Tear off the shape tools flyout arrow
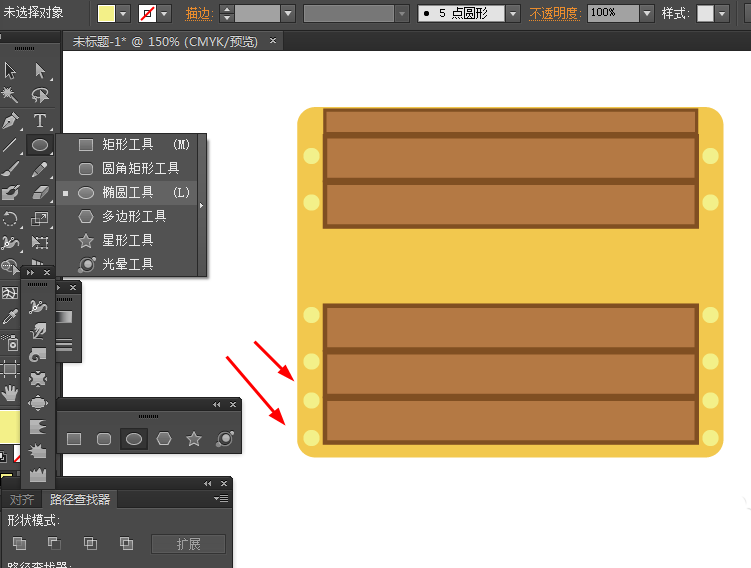 click(x=202, y=205)
